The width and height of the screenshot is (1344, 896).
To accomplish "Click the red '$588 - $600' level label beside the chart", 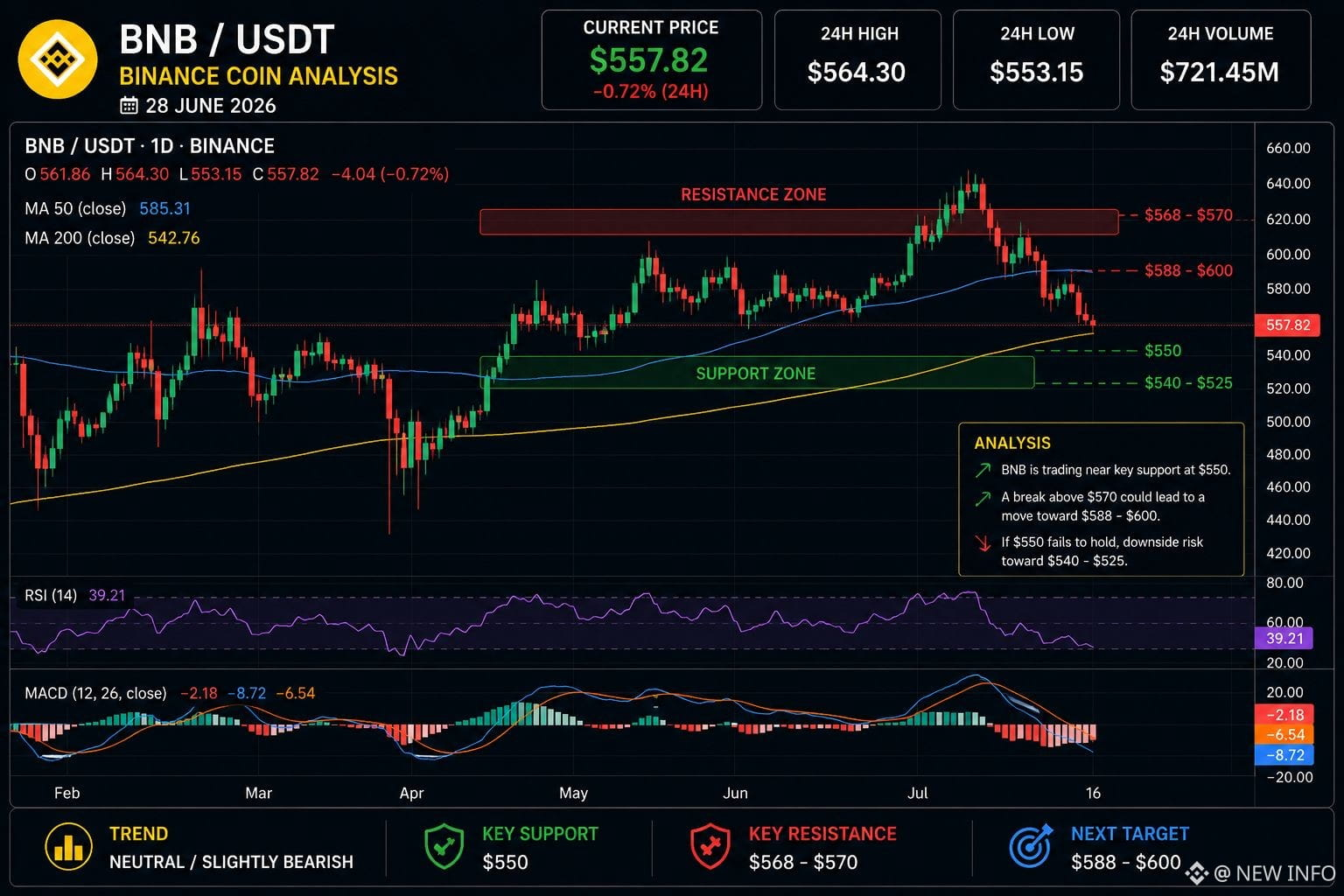I will (x=1188, y=270).
